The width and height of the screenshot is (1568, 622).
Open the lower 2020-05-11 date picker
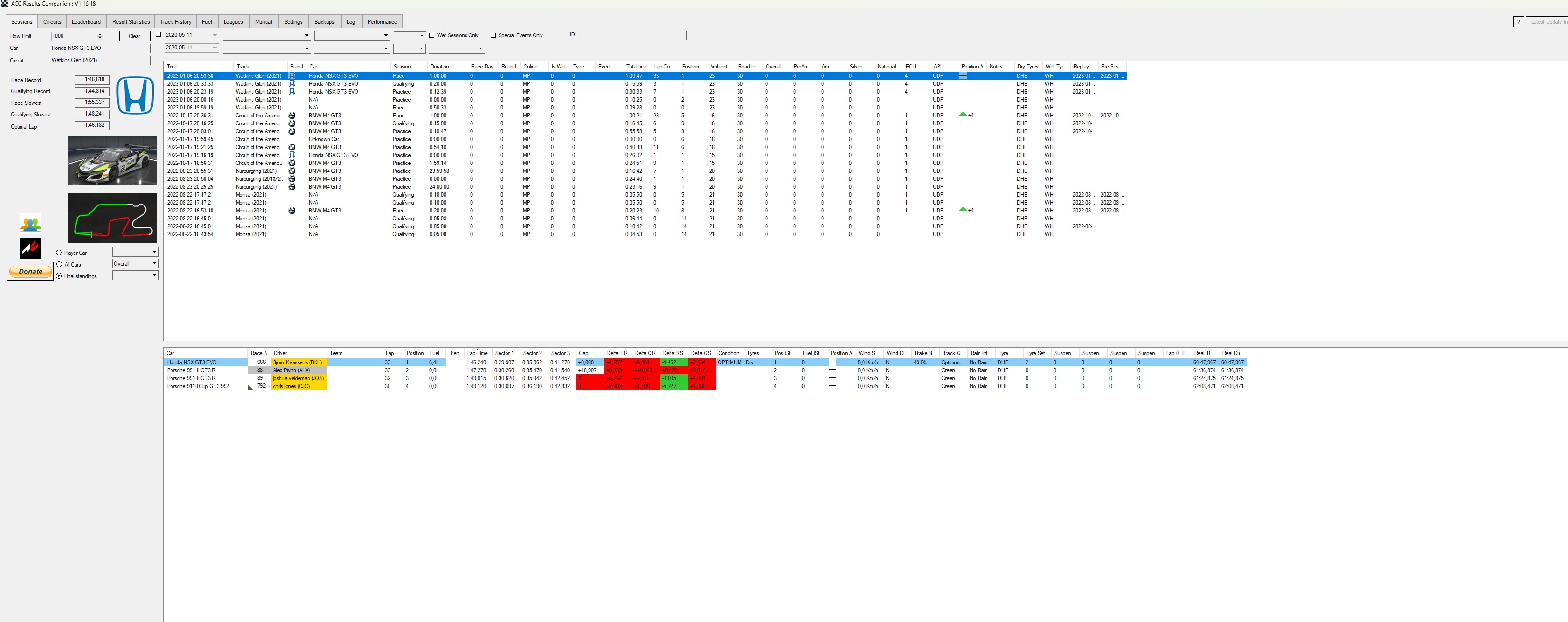point(192,48)
